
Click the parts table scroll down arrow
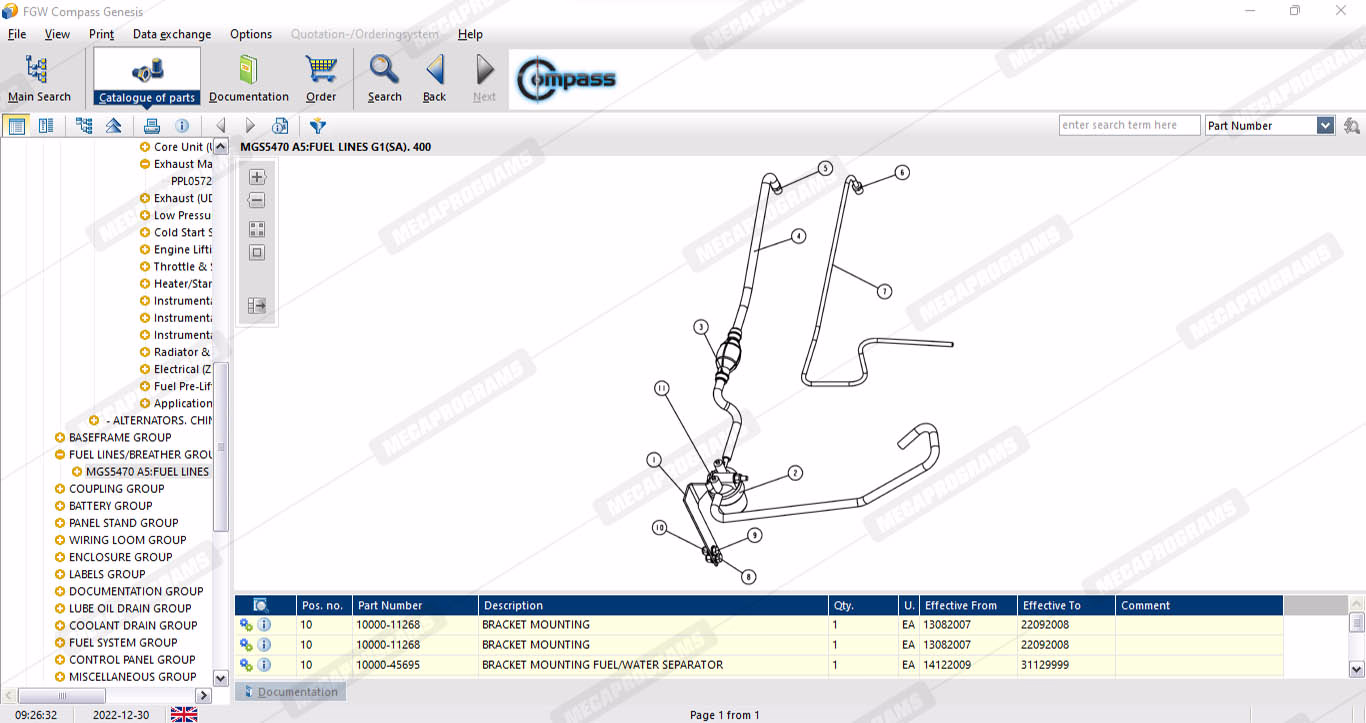tap(1357, 669)
